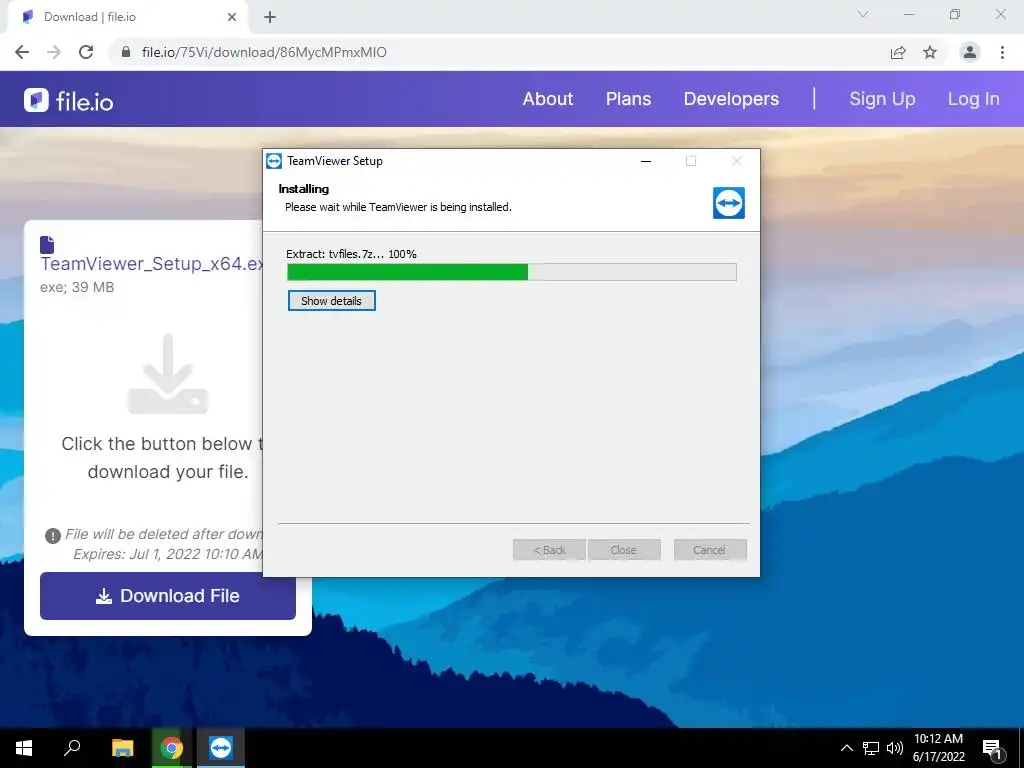Click the Download File button
Screen dimensions: 1024x768
tap(168, 596)
